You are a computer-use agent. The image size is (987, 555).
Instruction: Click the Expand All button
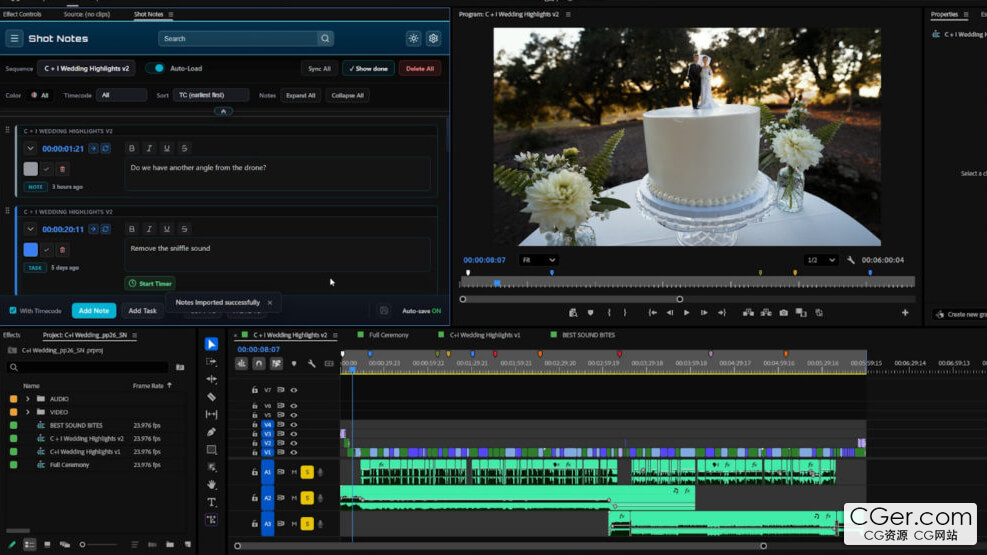[300, 96]
